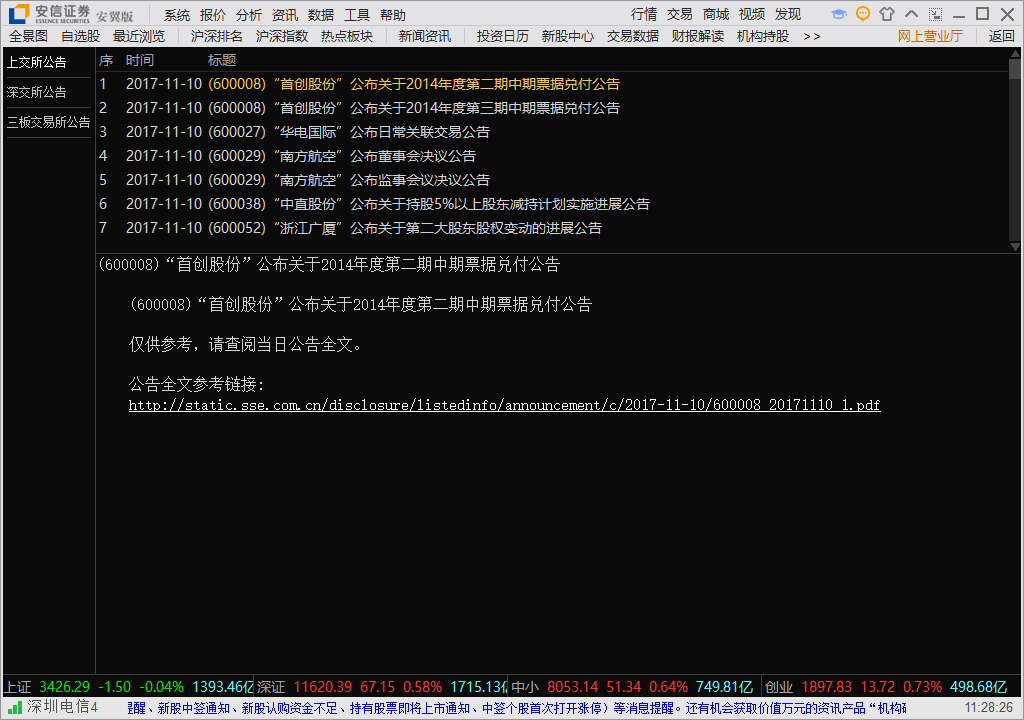Collapse the toolbar with the up chevron
The width and height of the screenshot is (1024, 720).
[x=912, y=14]
